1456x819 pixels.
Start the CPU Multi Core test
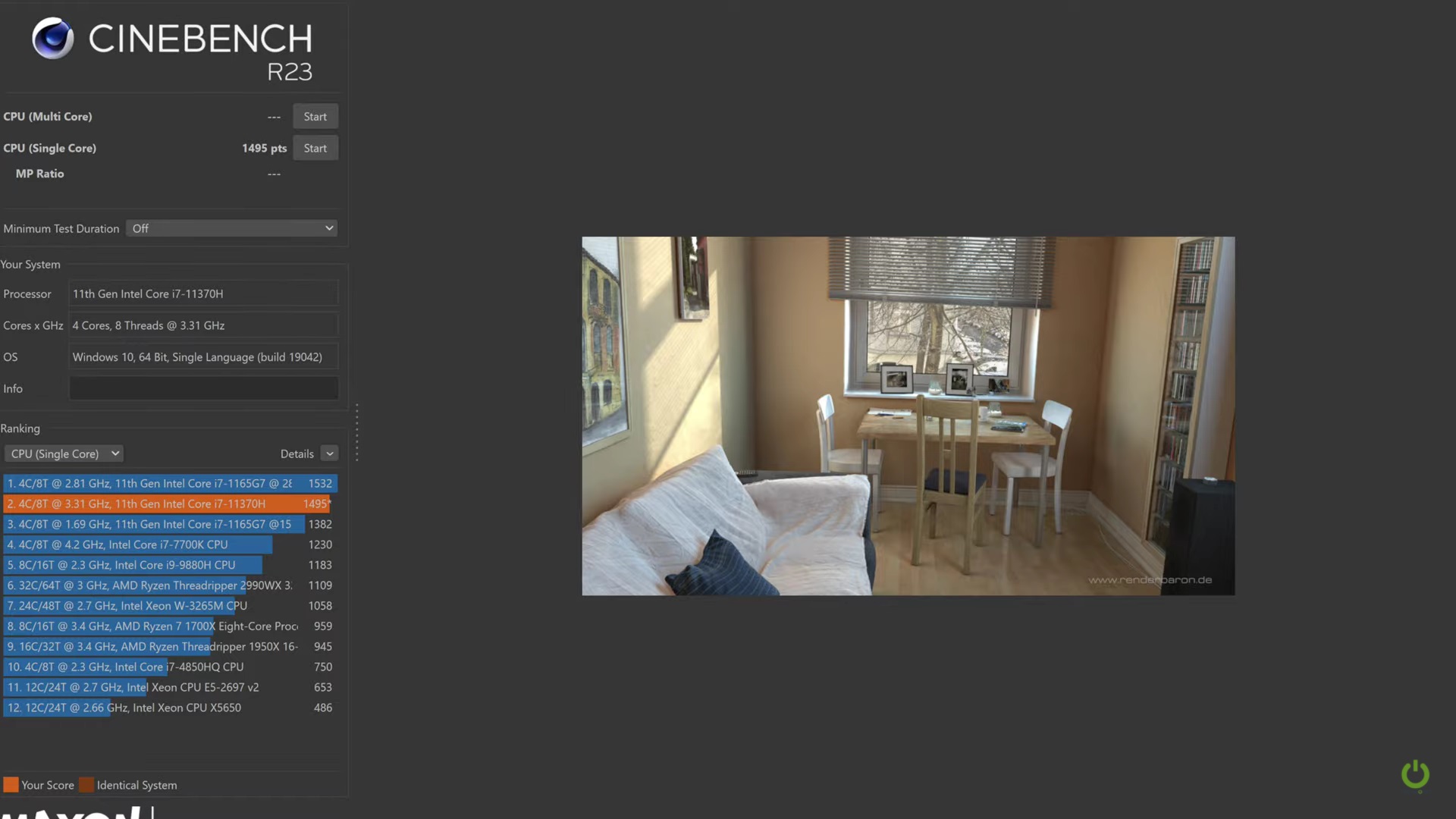tap(315, 117)
